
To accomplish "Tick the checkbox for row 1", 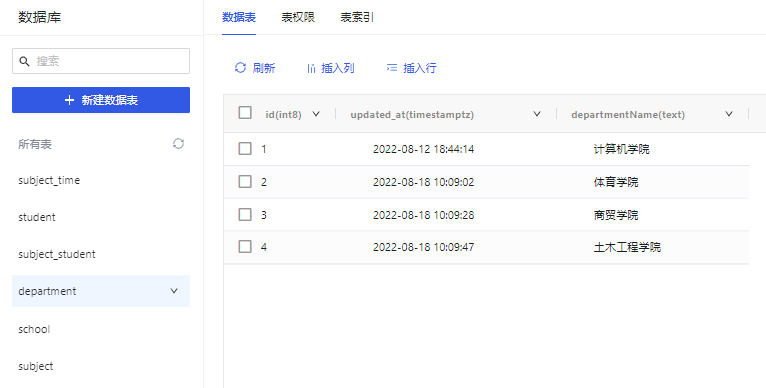I will (x=245, y=149).
